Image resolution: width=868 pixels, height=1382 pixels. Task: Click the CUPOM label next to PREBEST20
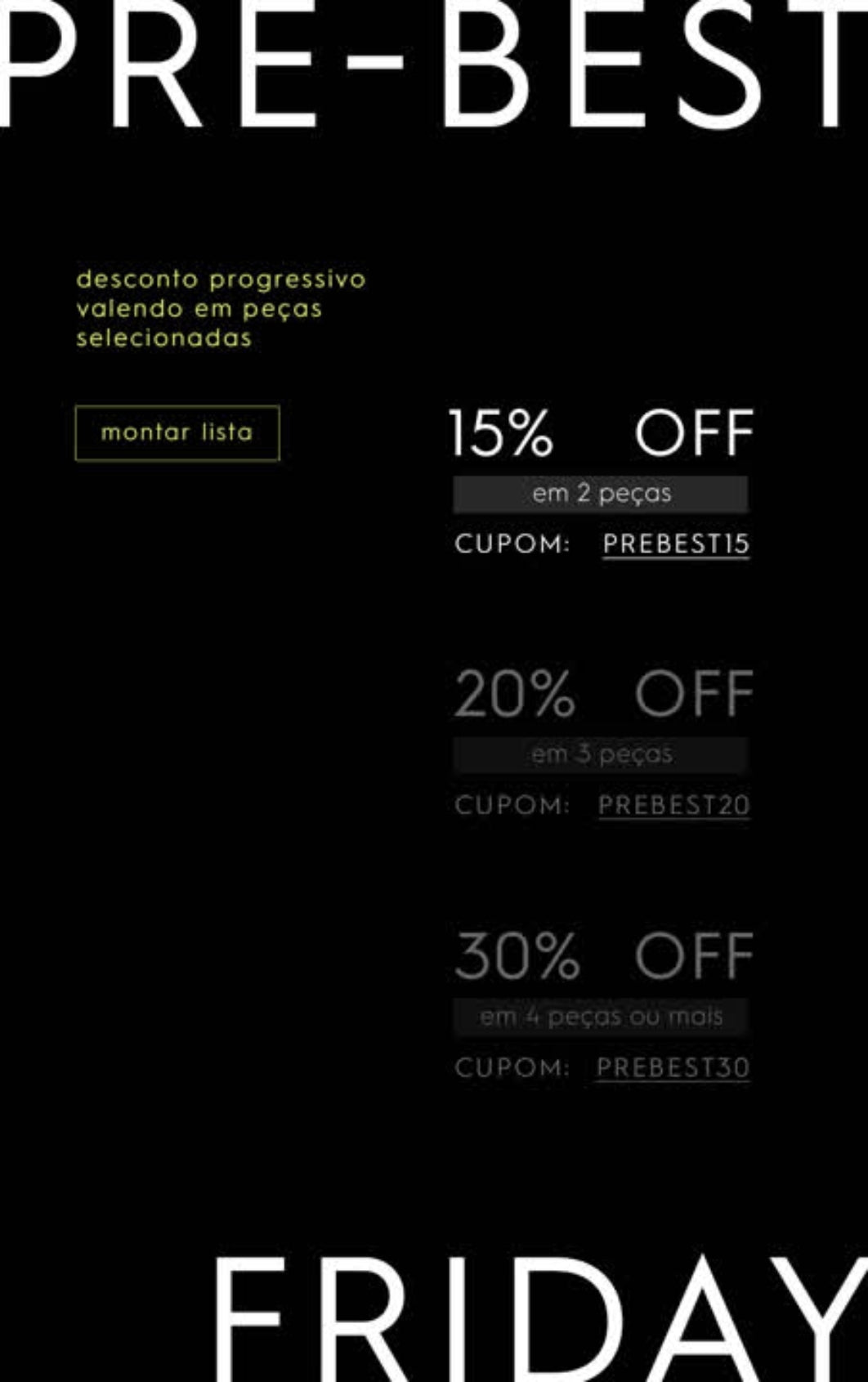click(x=511, y=804)
